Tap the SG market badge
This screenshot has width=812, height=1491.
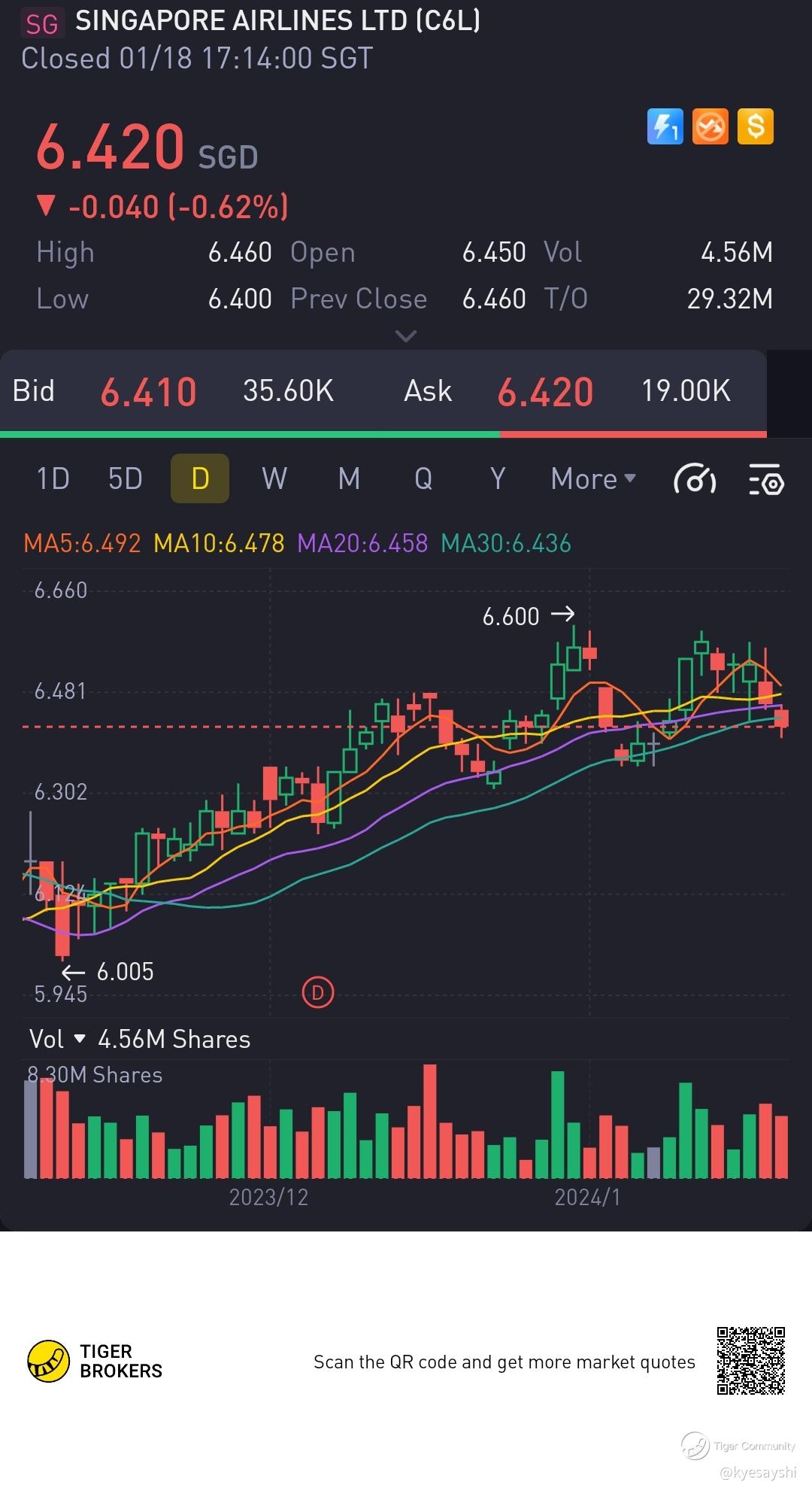[x=42, y=23]
